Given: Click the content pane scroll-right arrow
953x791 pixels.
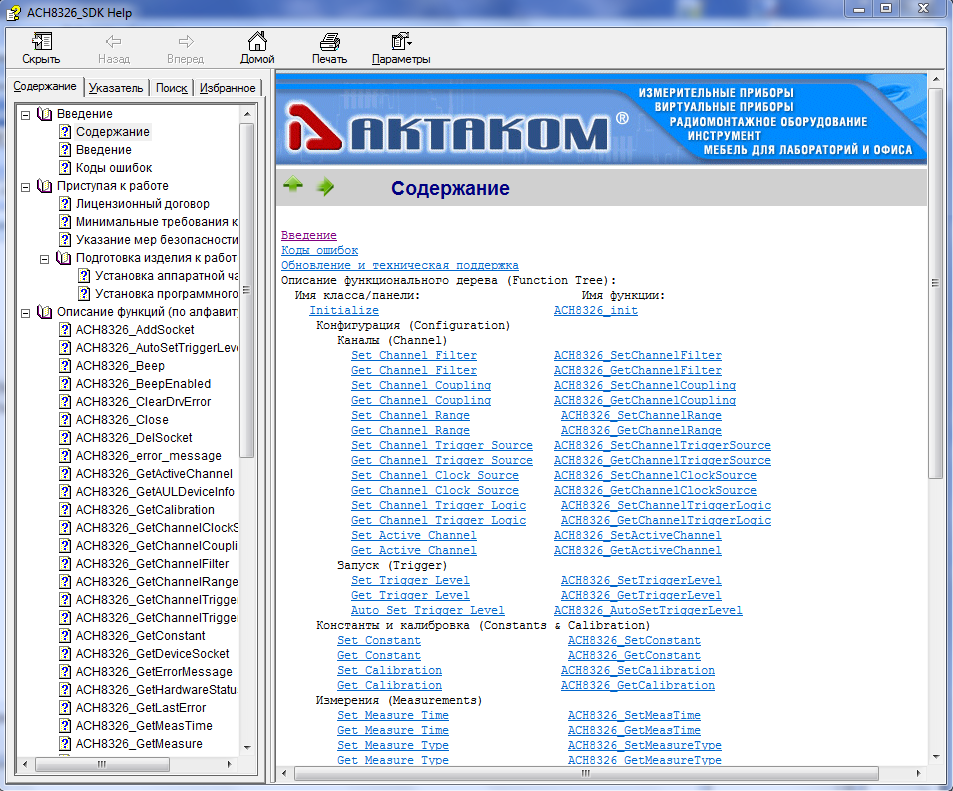Looking at the screenshot, I should pyautogui.click(x=918, y=773).
